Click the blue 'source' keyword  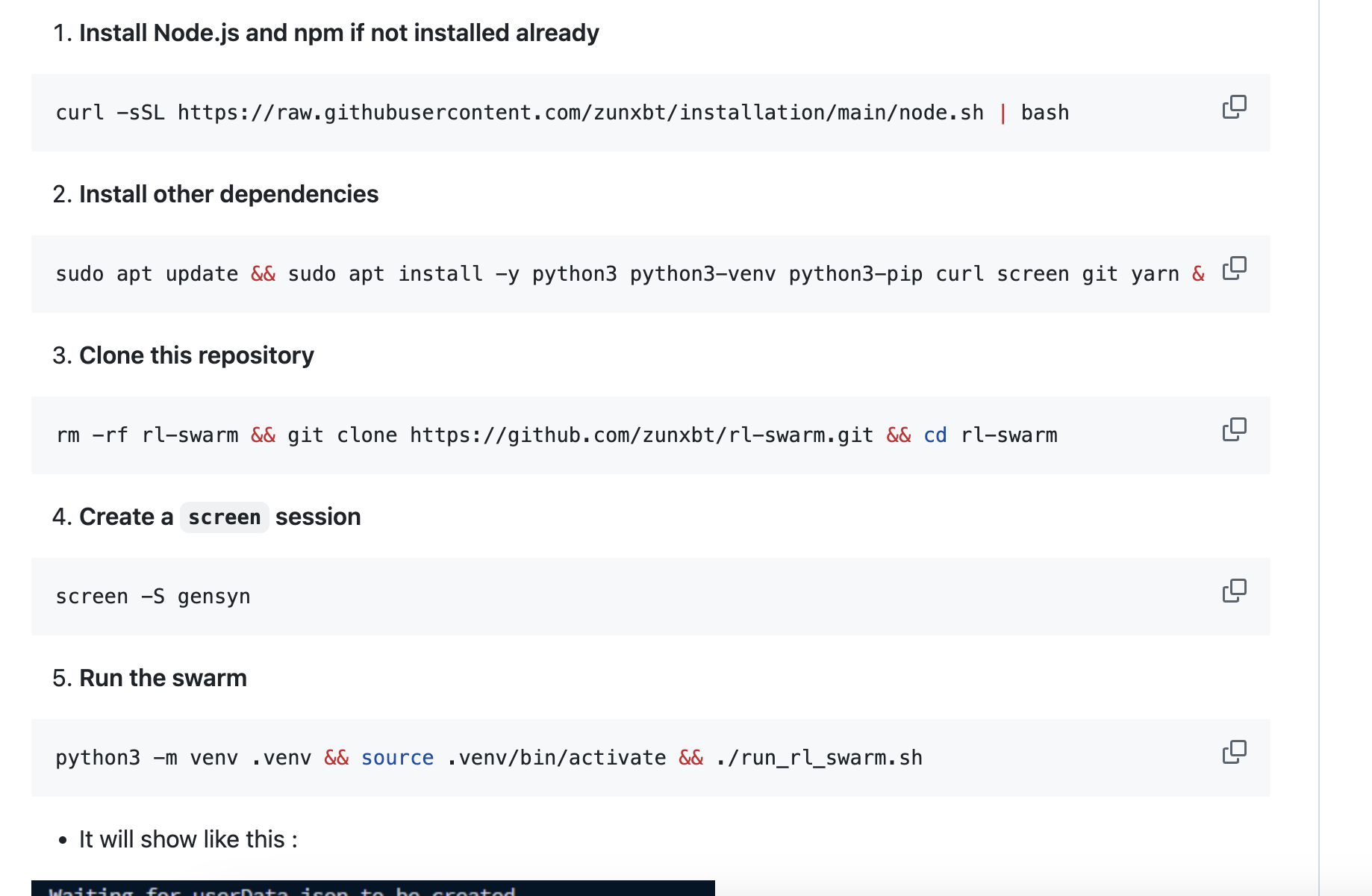(397, 758)
